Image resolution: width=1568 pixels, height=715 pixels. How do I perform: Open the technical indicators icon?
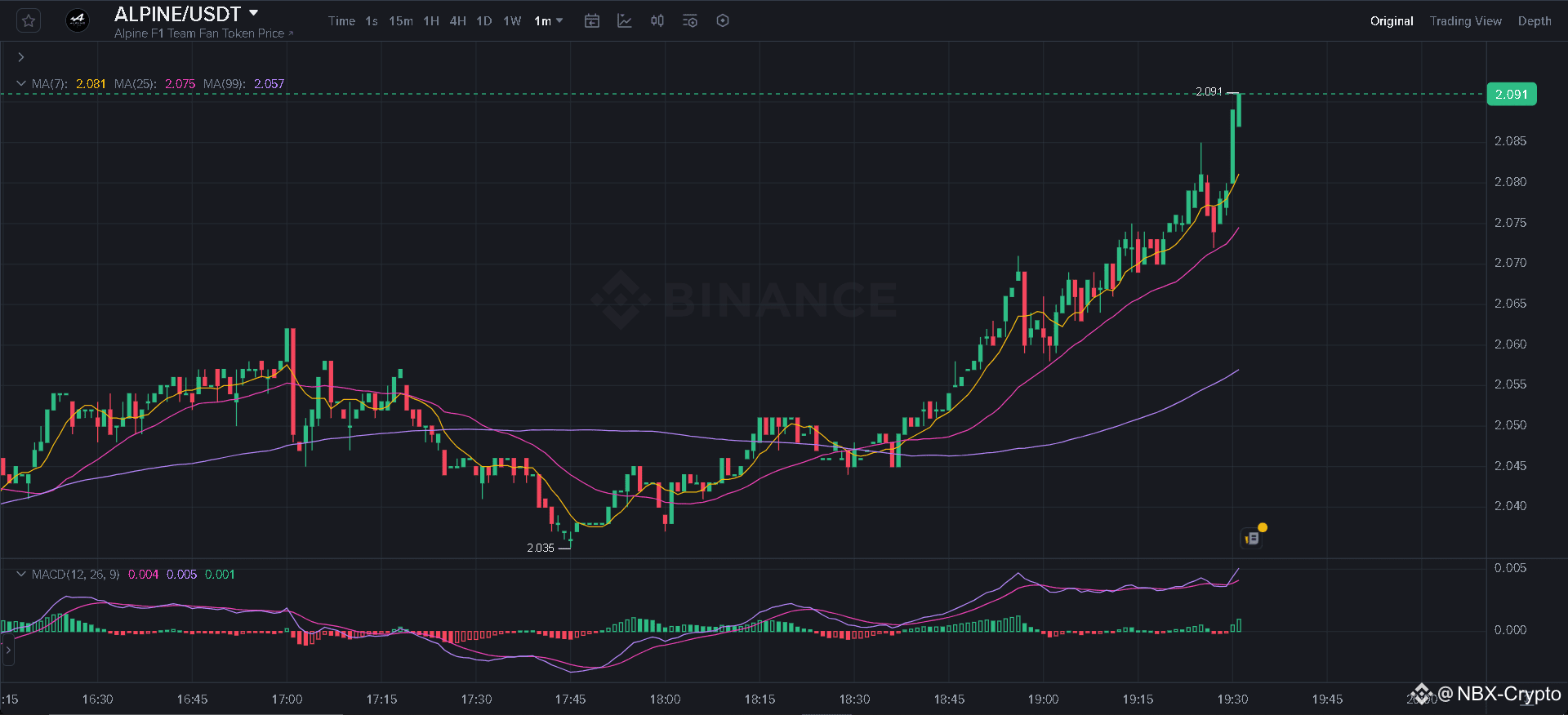click(625, 20)
